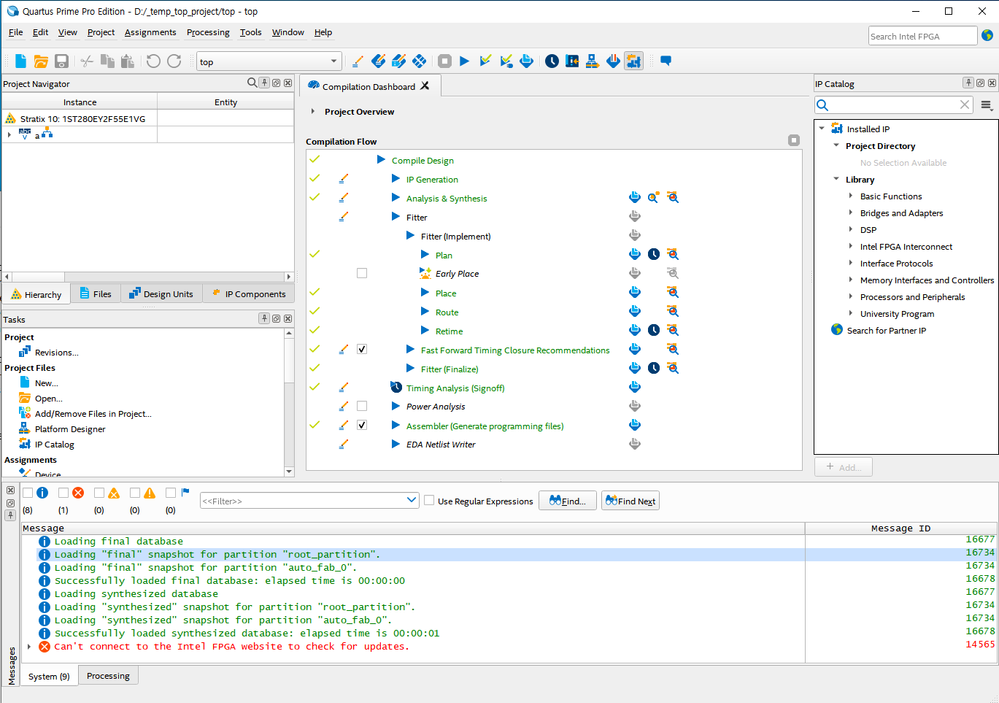999x703 pixels.
Task: Expand the DSP category in IP Catalog
Action: coord(851,230)
